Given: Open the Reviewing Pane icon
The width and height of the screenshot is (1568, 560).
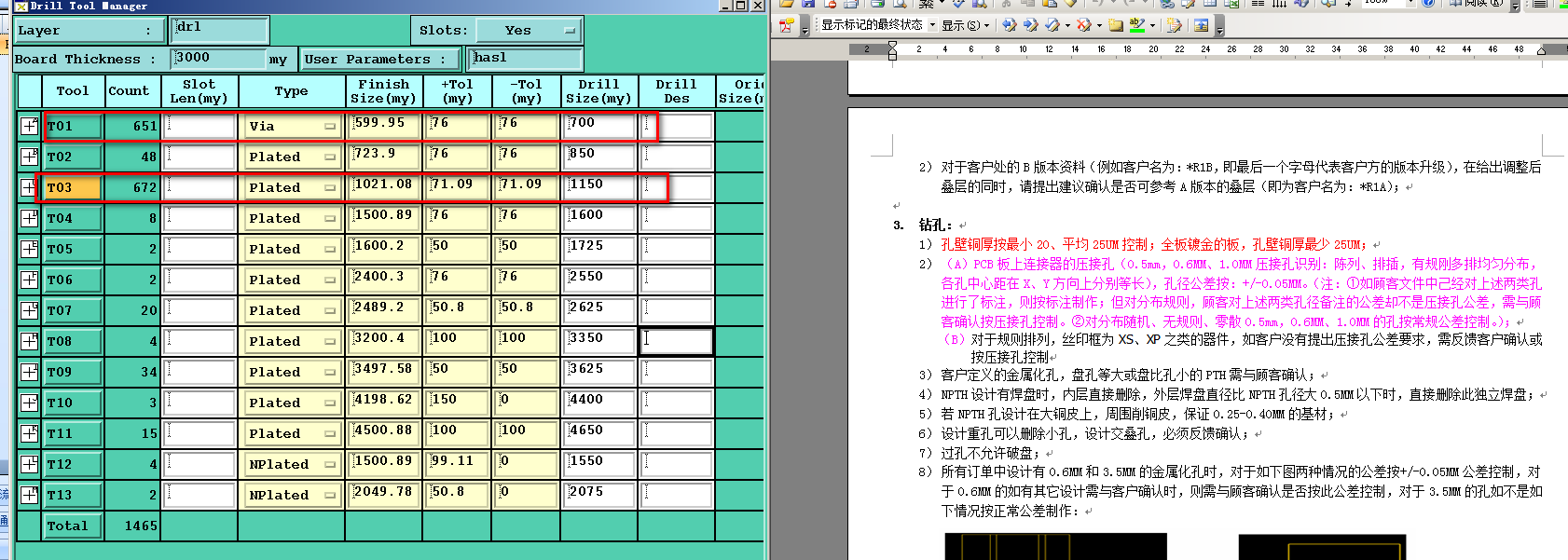Looking at the screenshot, I should pyautogui.click(x=1202, y=25).
